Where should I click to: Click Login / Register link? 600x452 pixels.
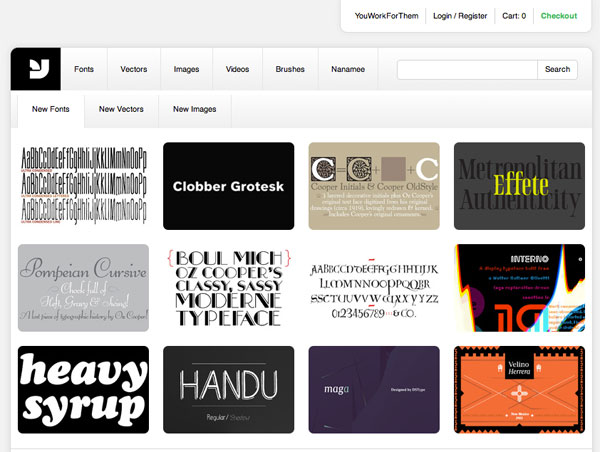pyautogui.click(x=460, y=16)
